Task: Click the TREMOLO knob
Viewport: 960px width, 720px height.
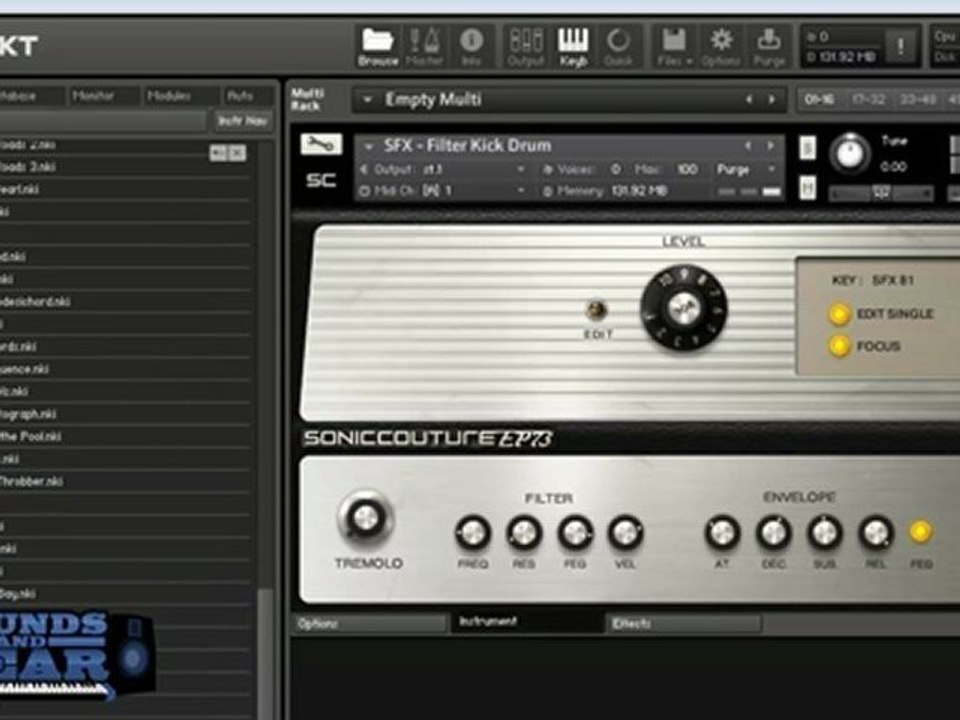Action: 366,518
